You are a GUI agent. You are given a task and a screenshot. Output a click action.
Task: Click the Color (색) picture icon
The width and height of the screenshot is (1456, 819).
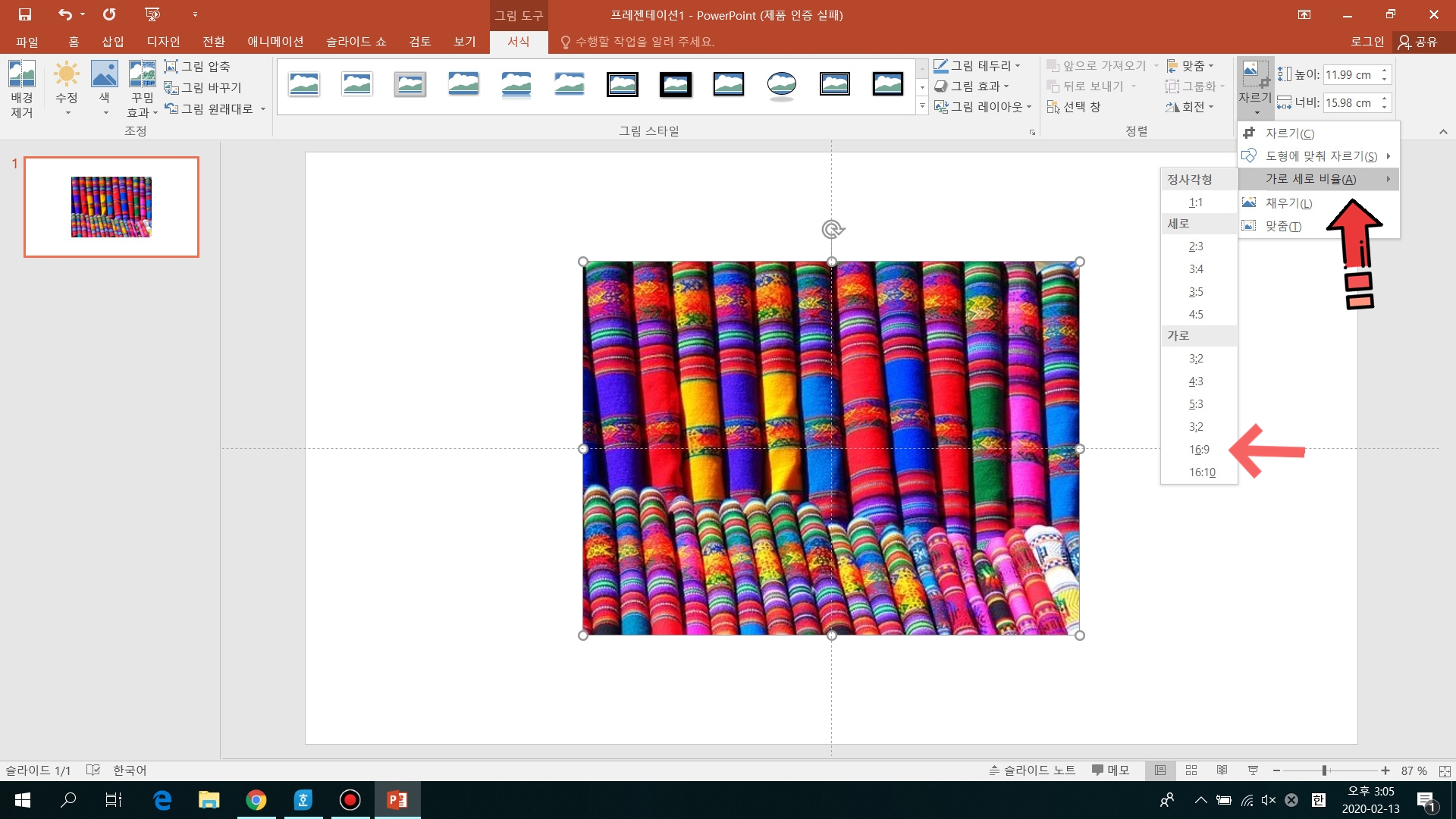105,75
